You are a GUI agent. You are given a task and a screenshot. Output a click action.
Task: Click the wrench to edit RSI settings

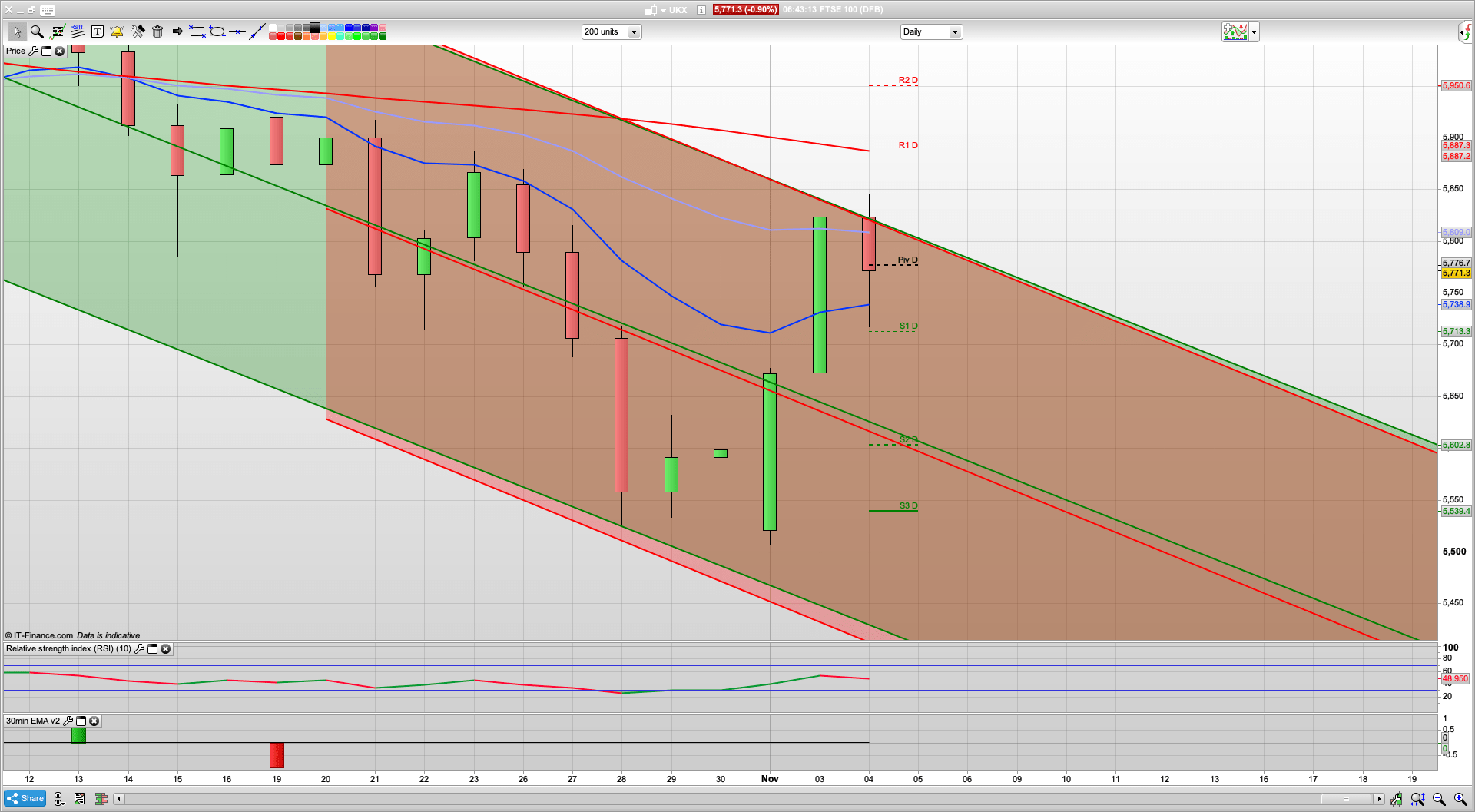click(x=139, y=649)
